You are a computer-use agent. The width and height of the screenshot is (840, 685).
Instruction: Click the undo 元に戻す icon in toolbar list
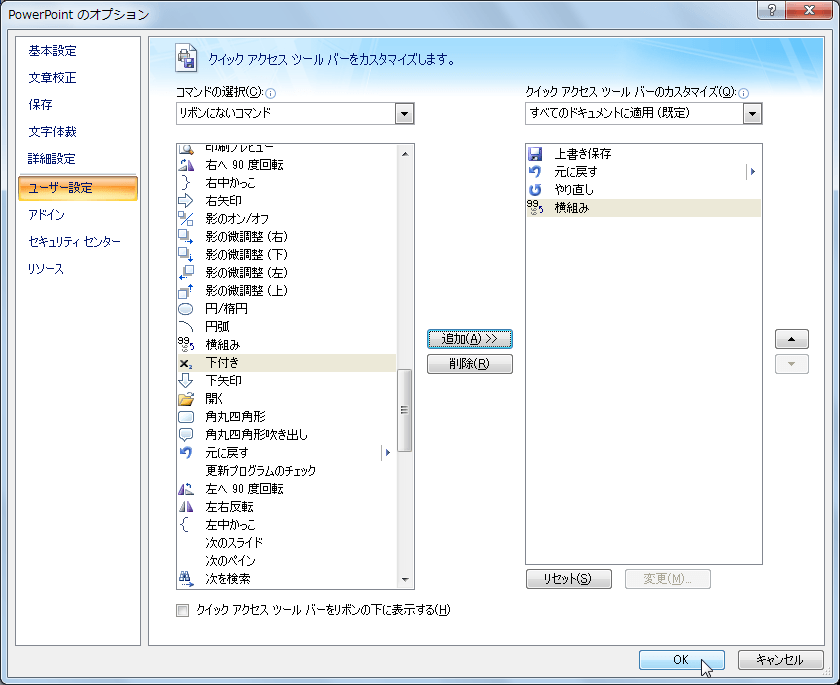click(535, 171)
